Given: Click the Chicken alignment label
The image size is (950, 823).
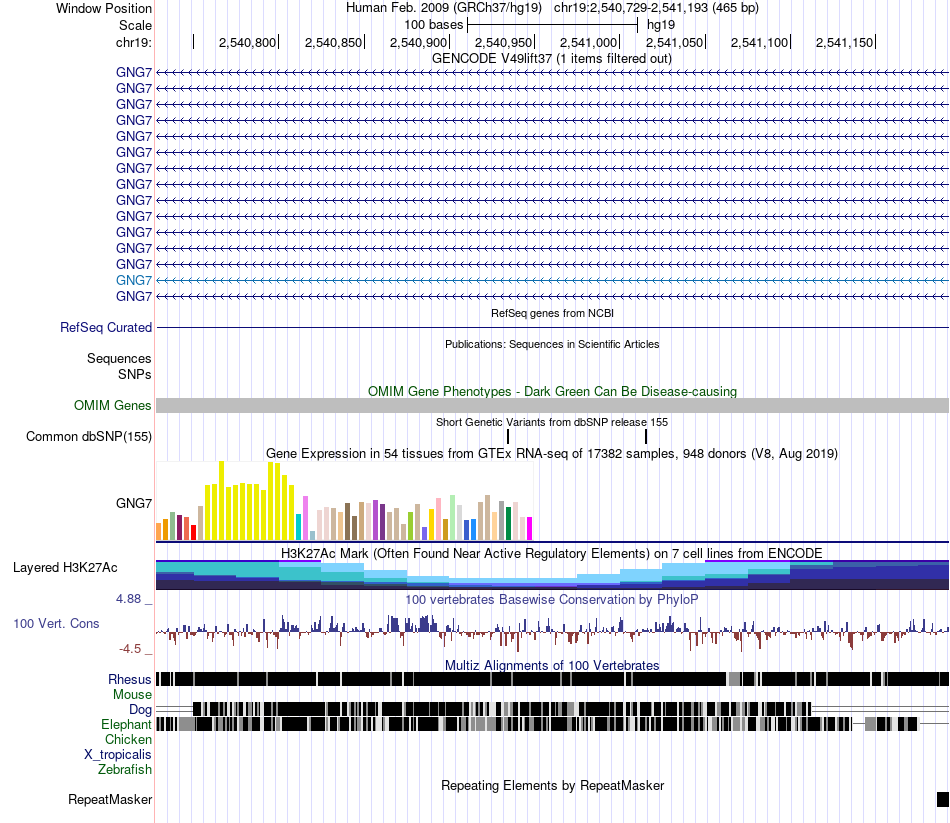Looking at the screenshot, I should coord(128,739).
